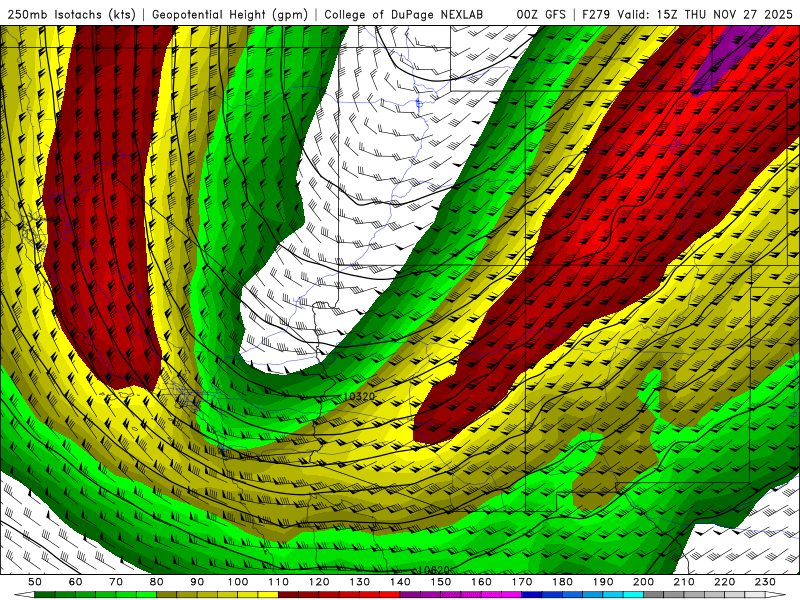Click the 50 knot legend label

[35, 582]
